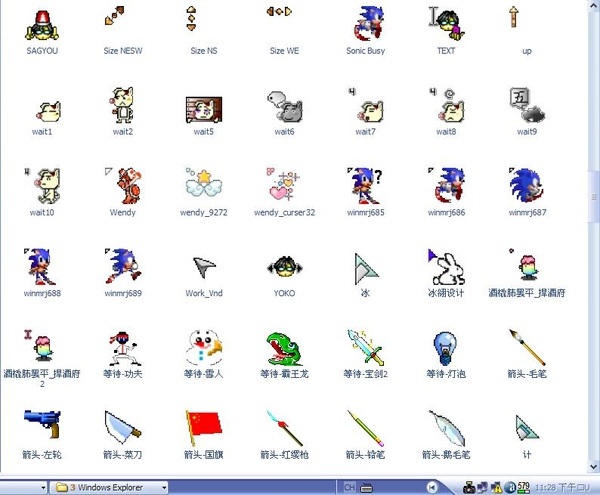Image resolution: width=600 pixels, height=495 pixels.
Task: Select the wait10 cursor file
Action: click(x=42, y=186)
